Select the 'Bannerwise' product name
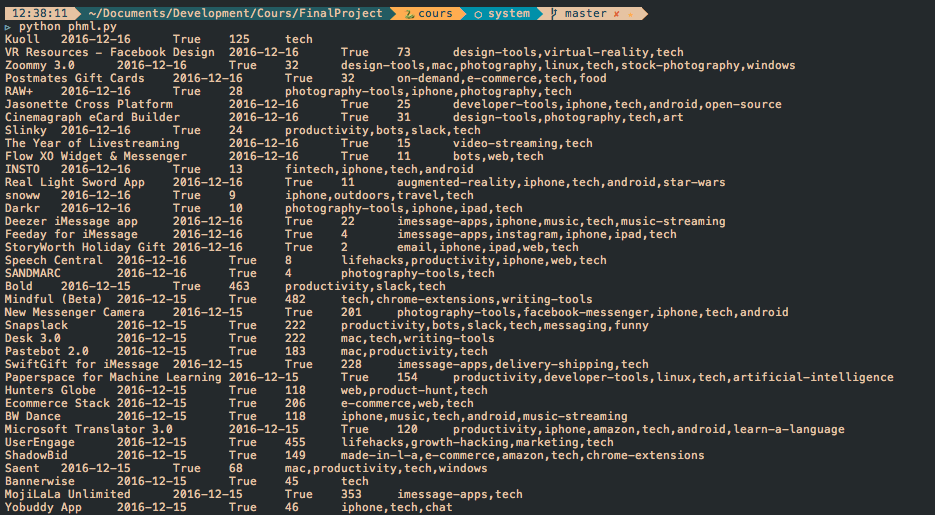This screenshot has width=935, height=515. [40, 482]
